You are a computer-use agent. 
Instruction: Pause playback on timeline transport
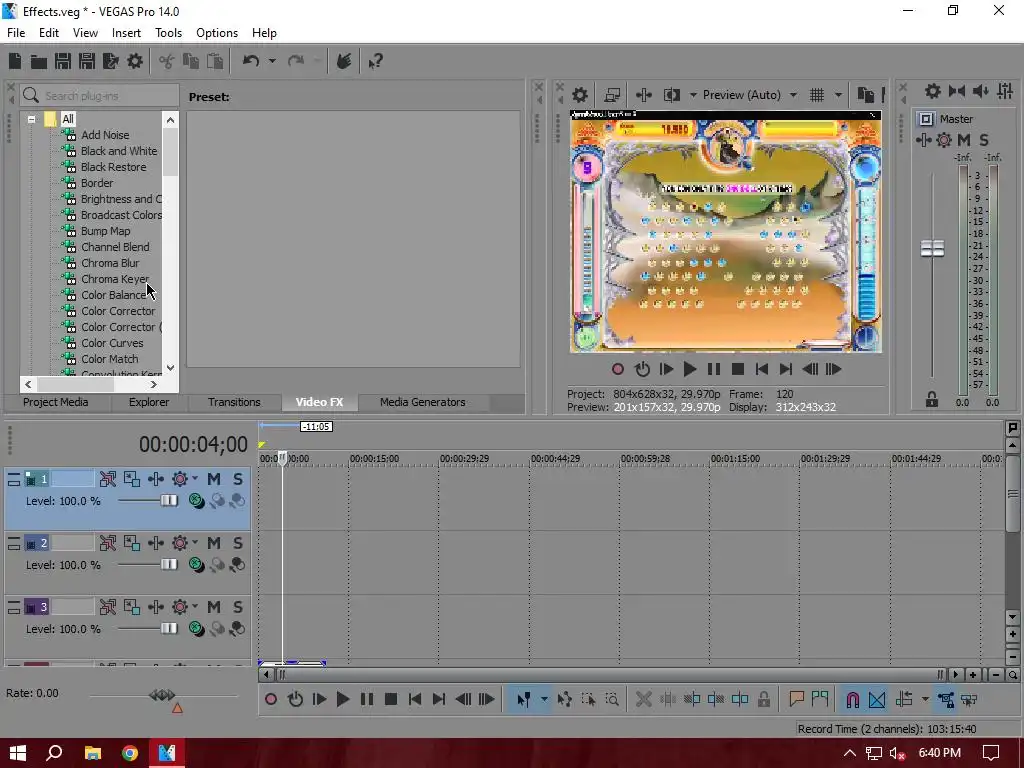coord(367,699)
